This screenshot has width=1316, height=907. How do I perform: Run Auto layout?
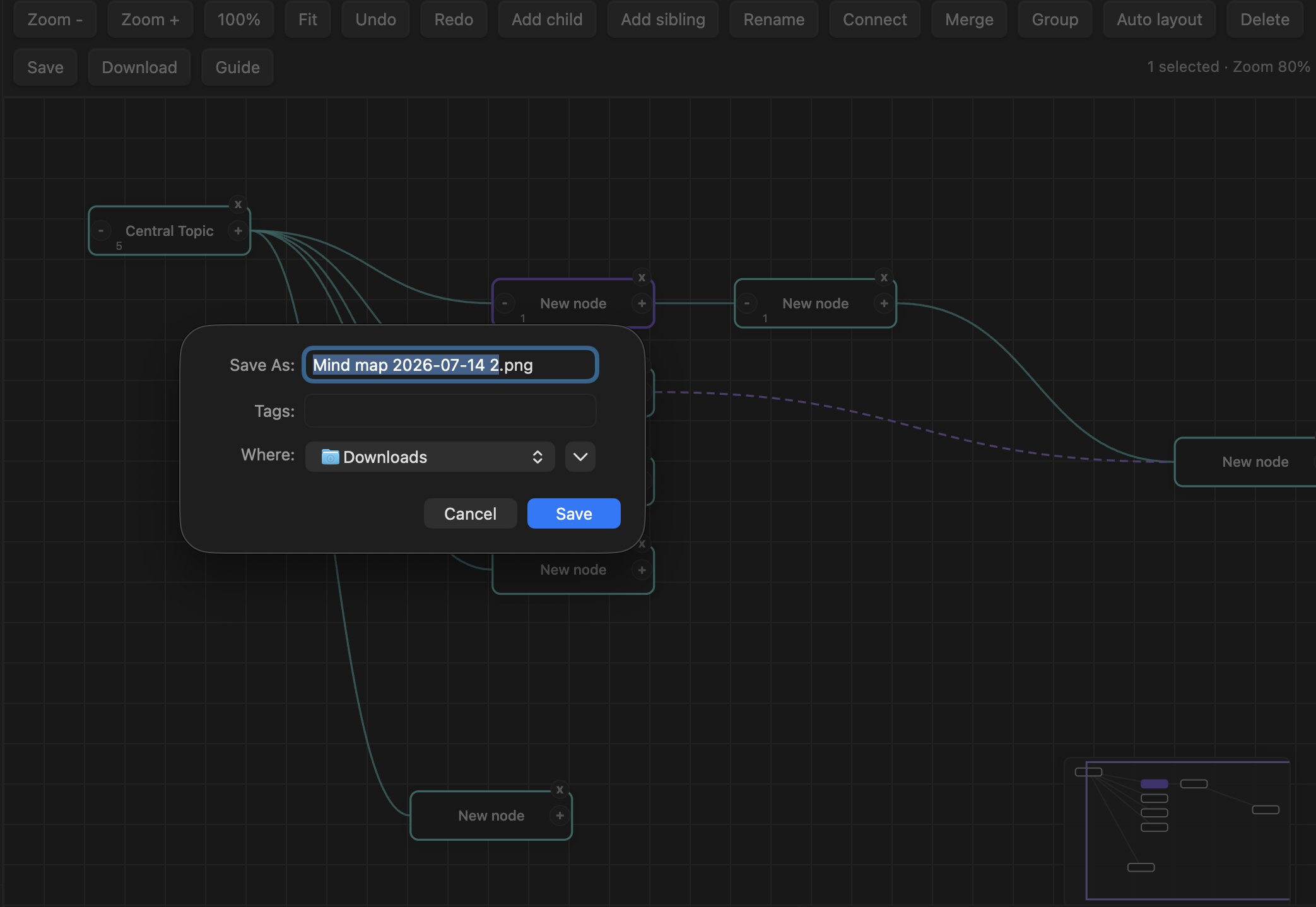pyautogui.click(x=1160, y=20)
